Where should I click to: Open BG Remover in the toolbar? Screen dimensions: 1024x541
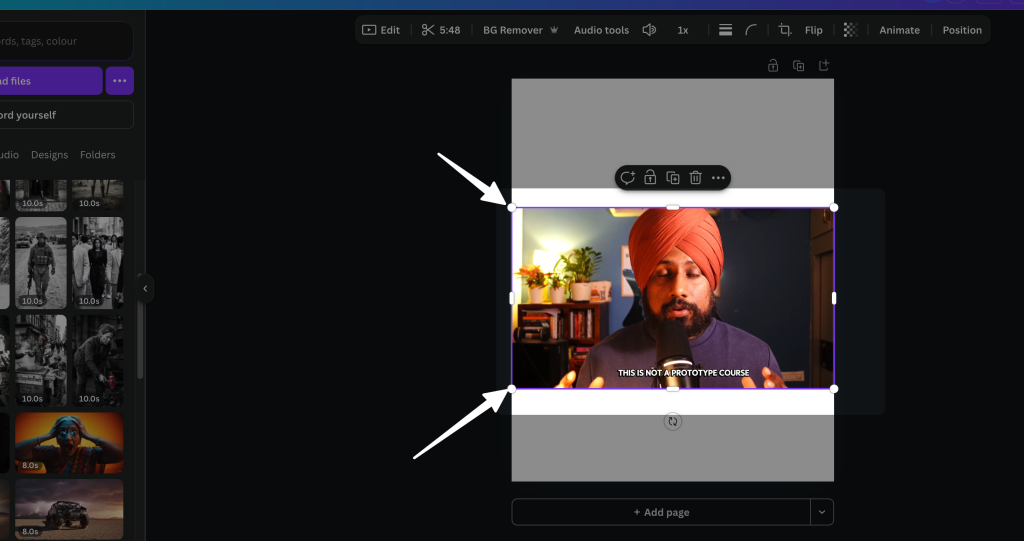520,30
